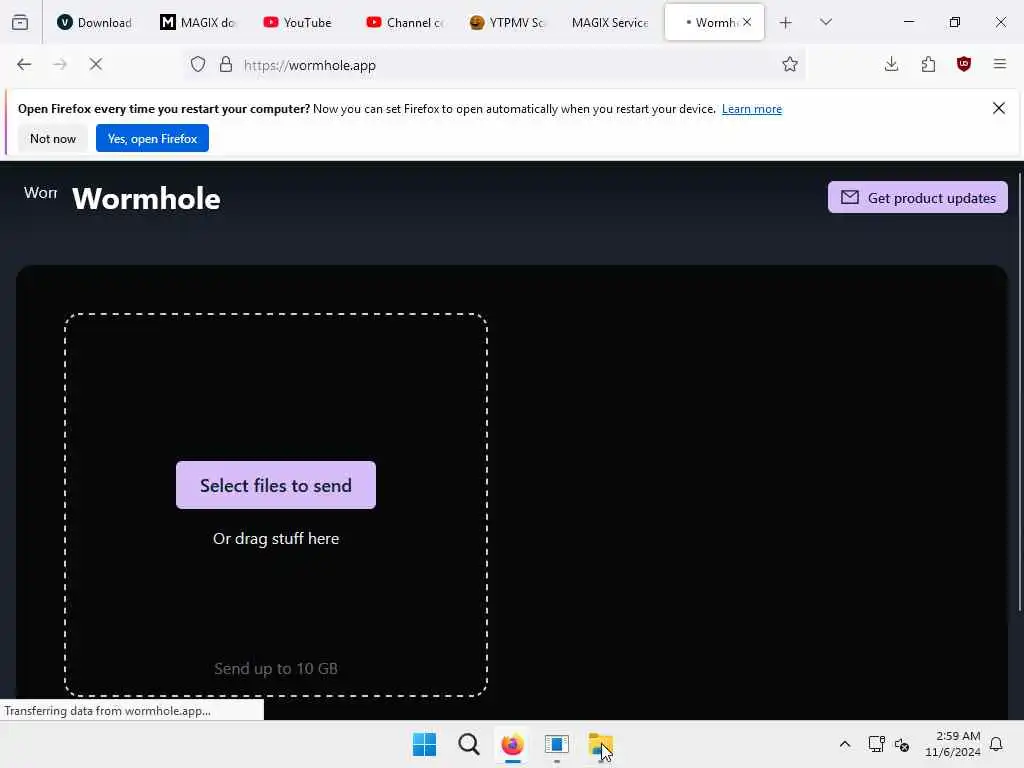Switch to the YouTube tab
Screen dimensions: 1024x768
tap(298, 22)
